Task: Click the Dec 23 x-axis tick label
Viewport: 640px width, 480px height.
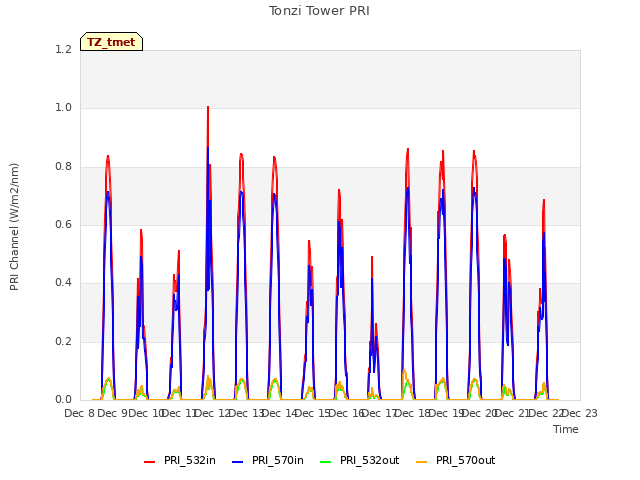Action: click(x=580, y=413)
